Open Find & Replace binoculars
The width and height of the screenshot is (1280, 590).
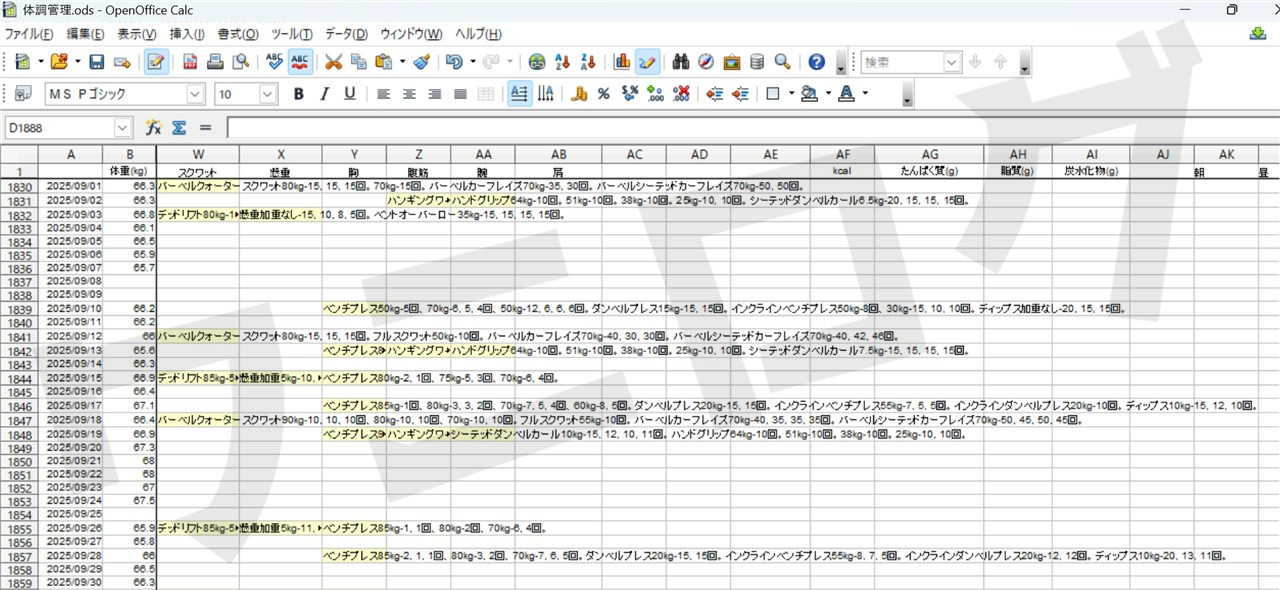pyautogui.click(x=681, y=62)
